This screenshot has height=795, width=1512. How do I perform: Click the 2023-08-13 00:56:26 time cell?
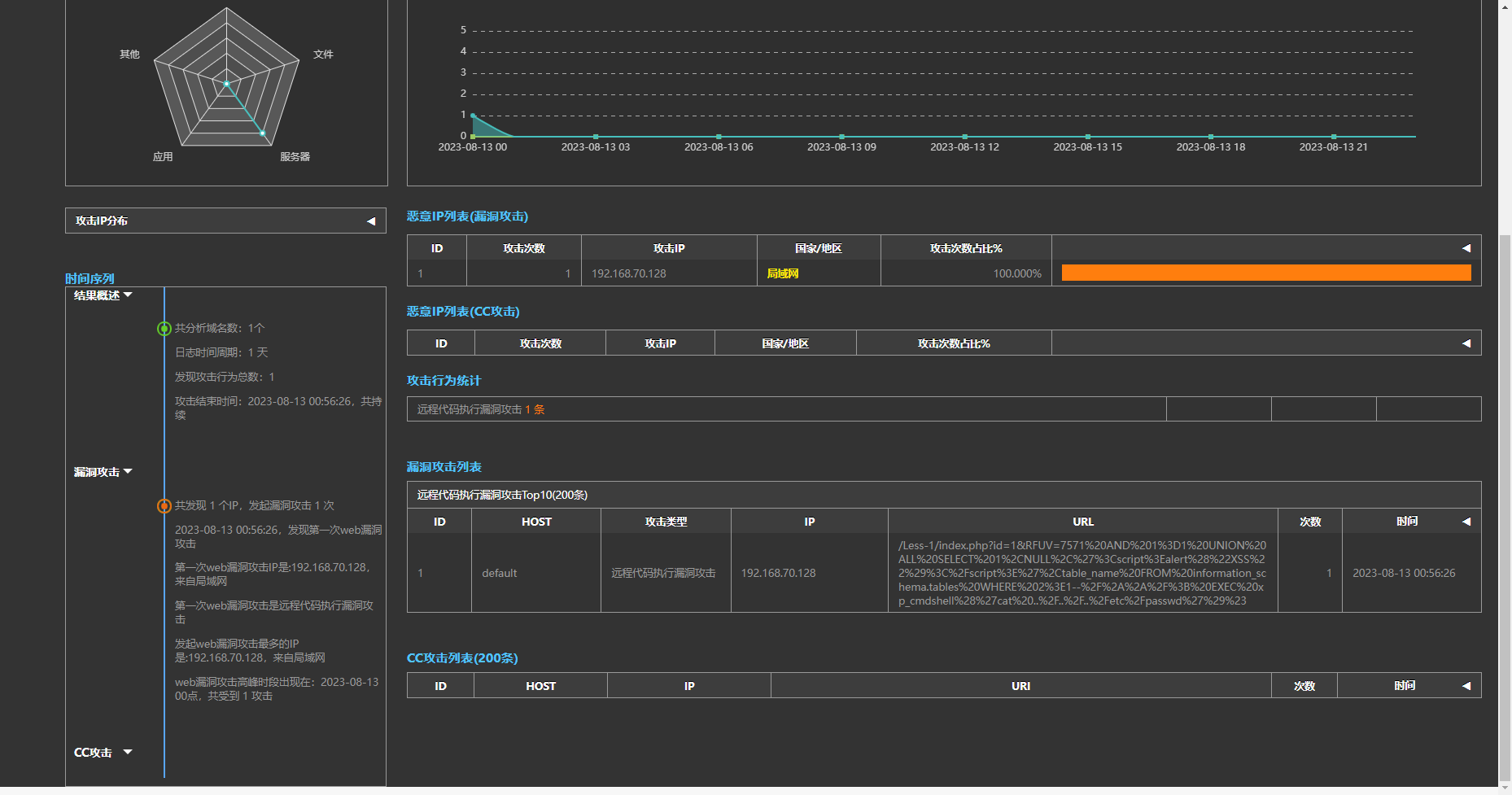[x=1411, y=573]
